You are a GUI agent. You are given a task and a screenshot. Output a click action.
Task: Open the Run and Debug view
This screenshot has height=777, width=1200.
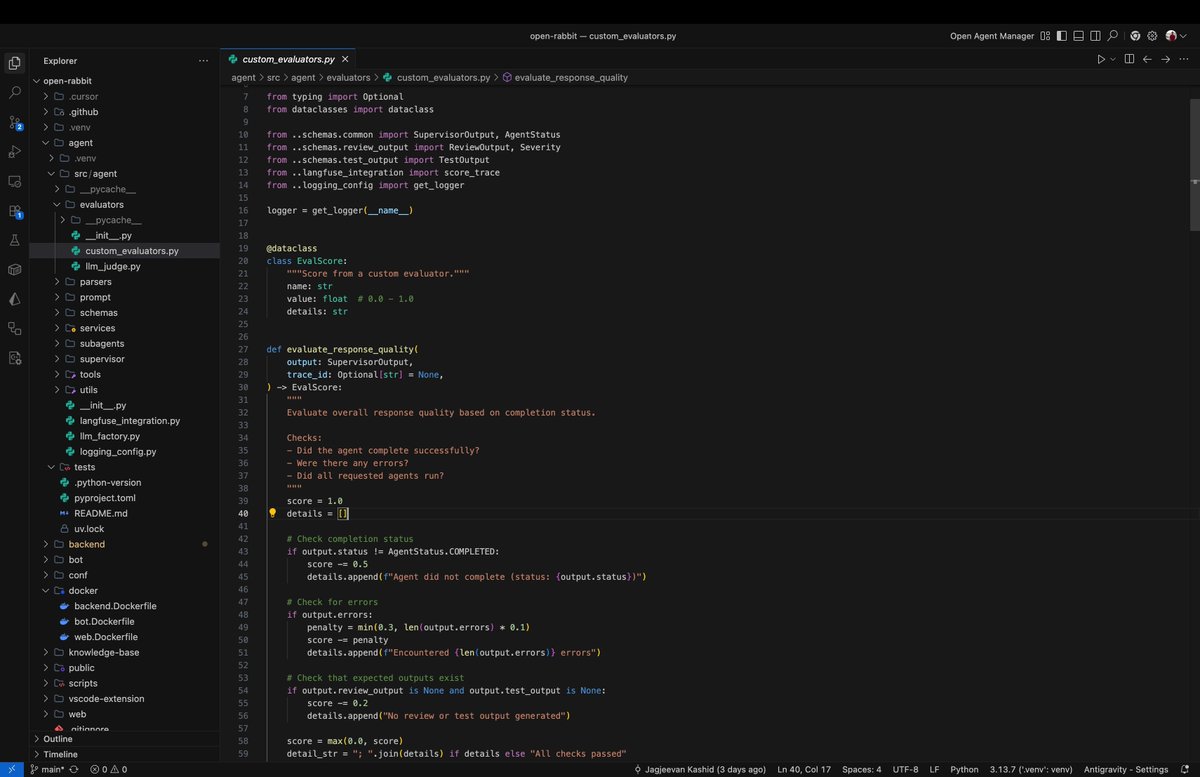14,152
